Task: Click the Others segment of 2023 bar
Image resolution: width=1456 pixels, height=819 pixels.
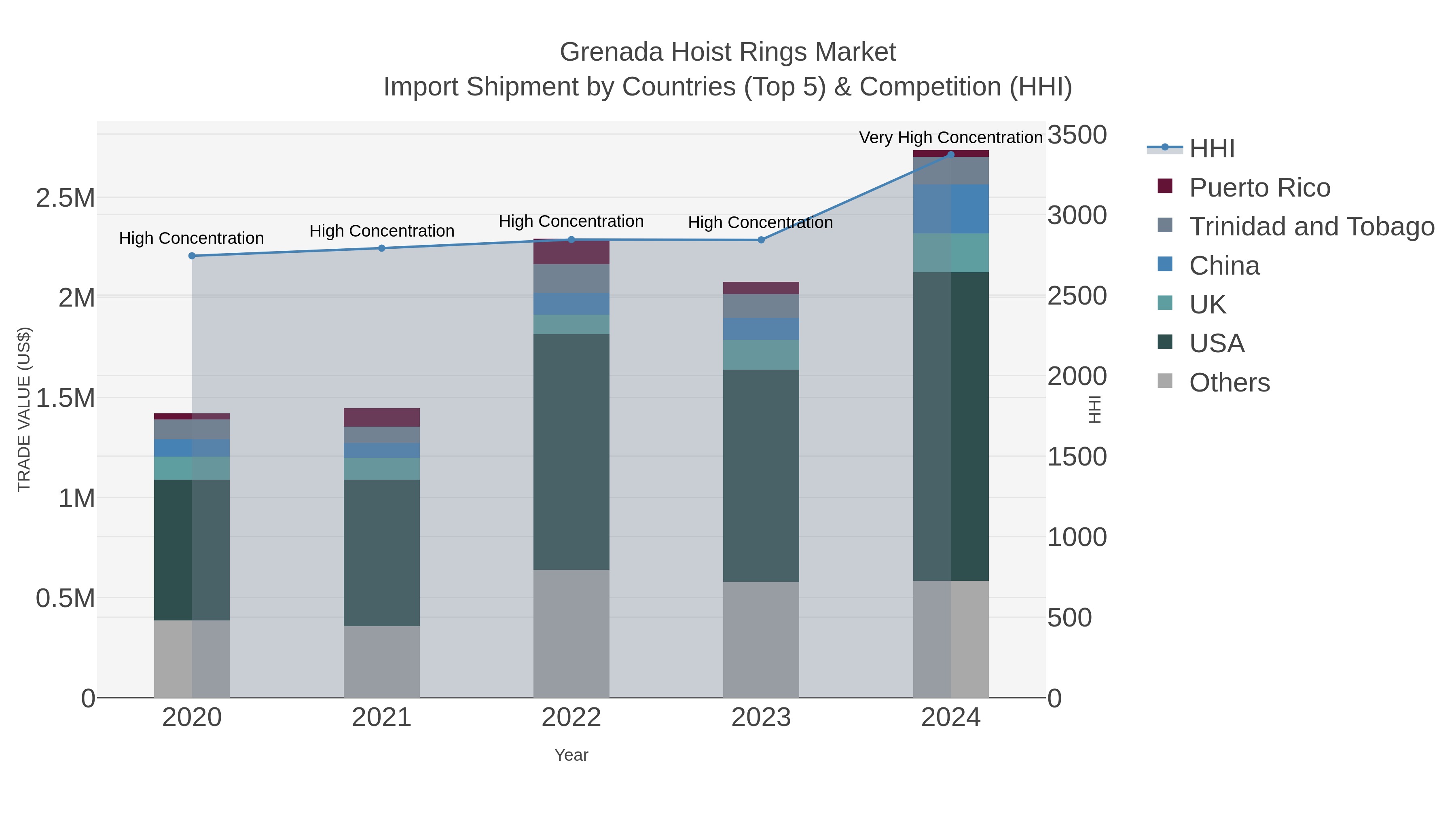Action: click(x=761, y=640)
